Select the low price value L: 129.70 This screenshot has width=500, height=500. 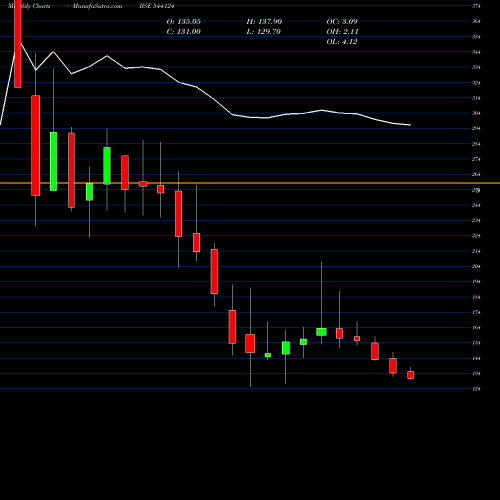pos(264,31)
